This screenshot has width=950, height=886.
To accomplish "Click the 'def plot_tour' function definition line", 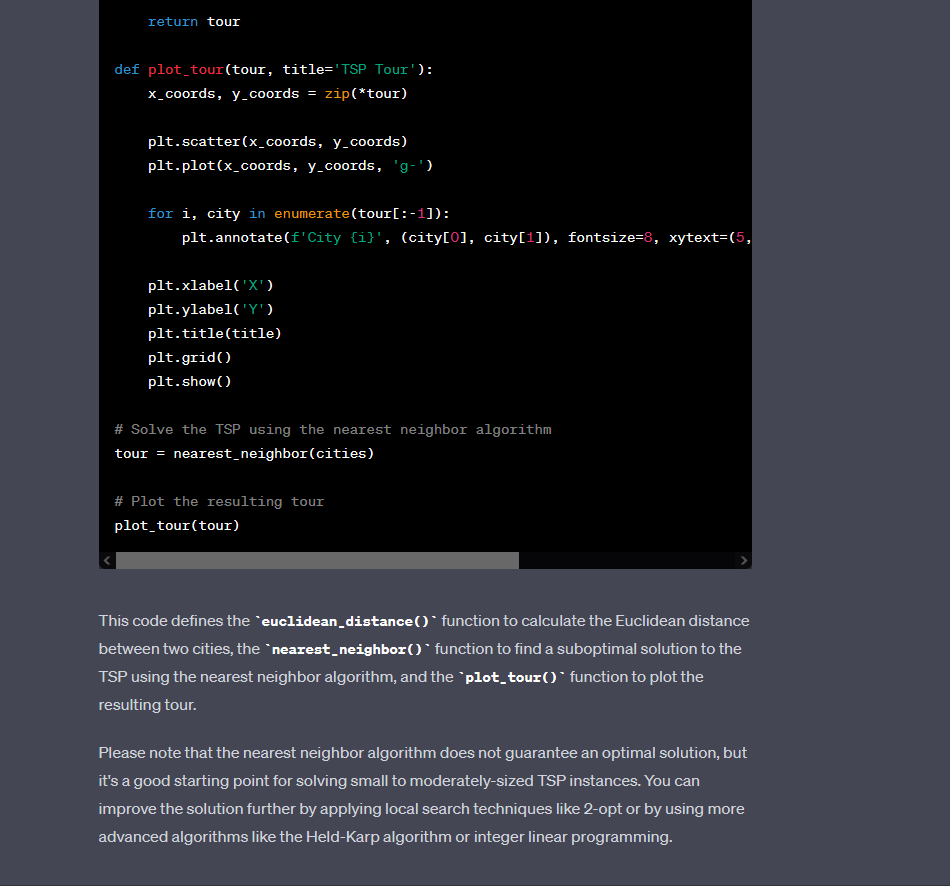I will [x=274, y=70].
